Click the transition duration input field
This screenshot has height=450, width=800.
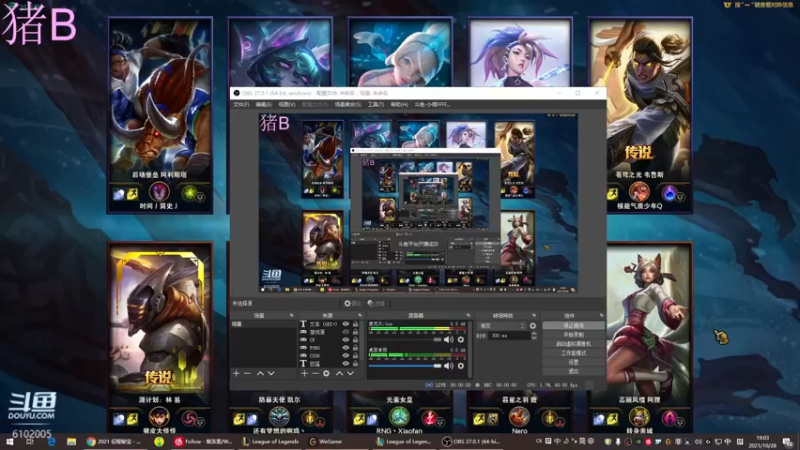(509, 336)
